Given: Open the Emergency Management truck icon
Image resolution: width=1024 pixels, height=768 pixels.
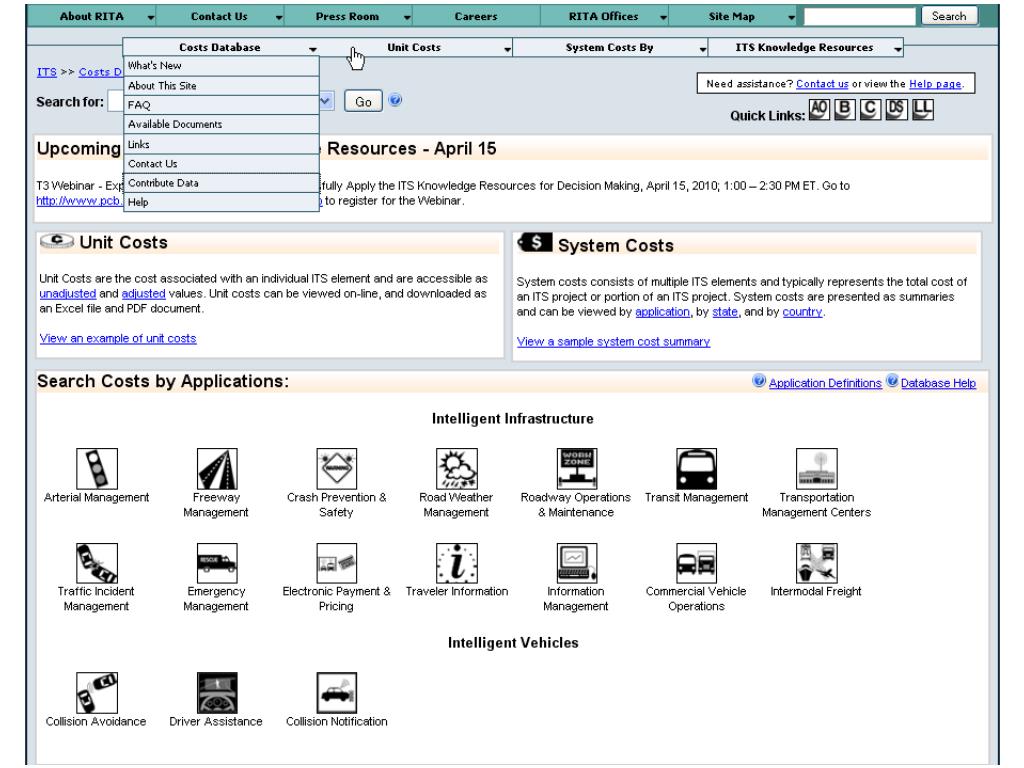Looking at the screenshot, I should (x=217, y=563).
